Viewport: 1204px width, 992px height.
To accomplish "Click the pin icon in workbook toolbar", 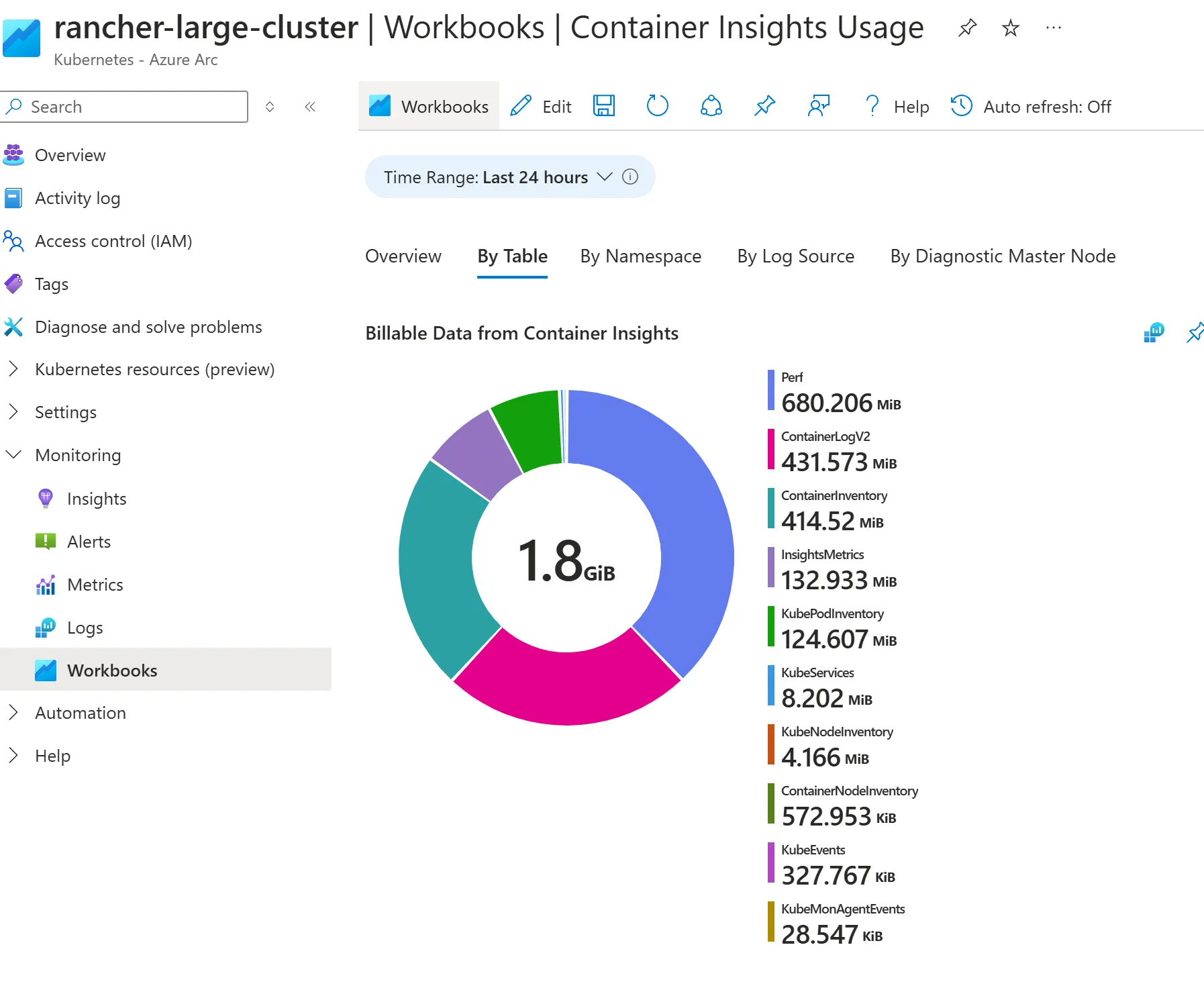I will click(764, 106).
